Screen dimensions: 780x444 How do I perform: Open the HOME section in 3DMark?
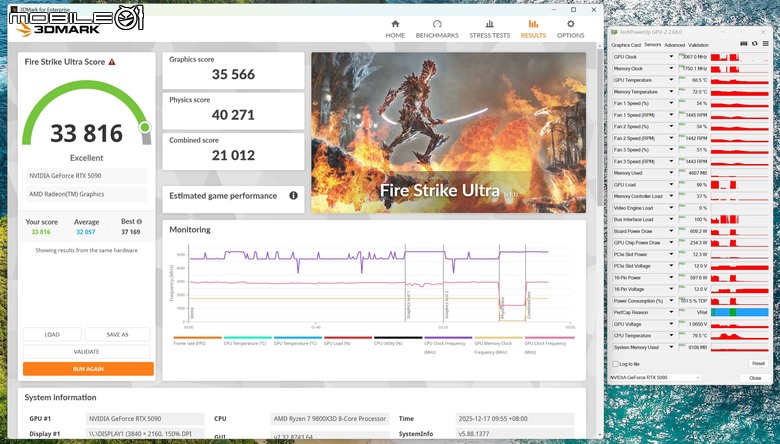click(x=395, y=29)
